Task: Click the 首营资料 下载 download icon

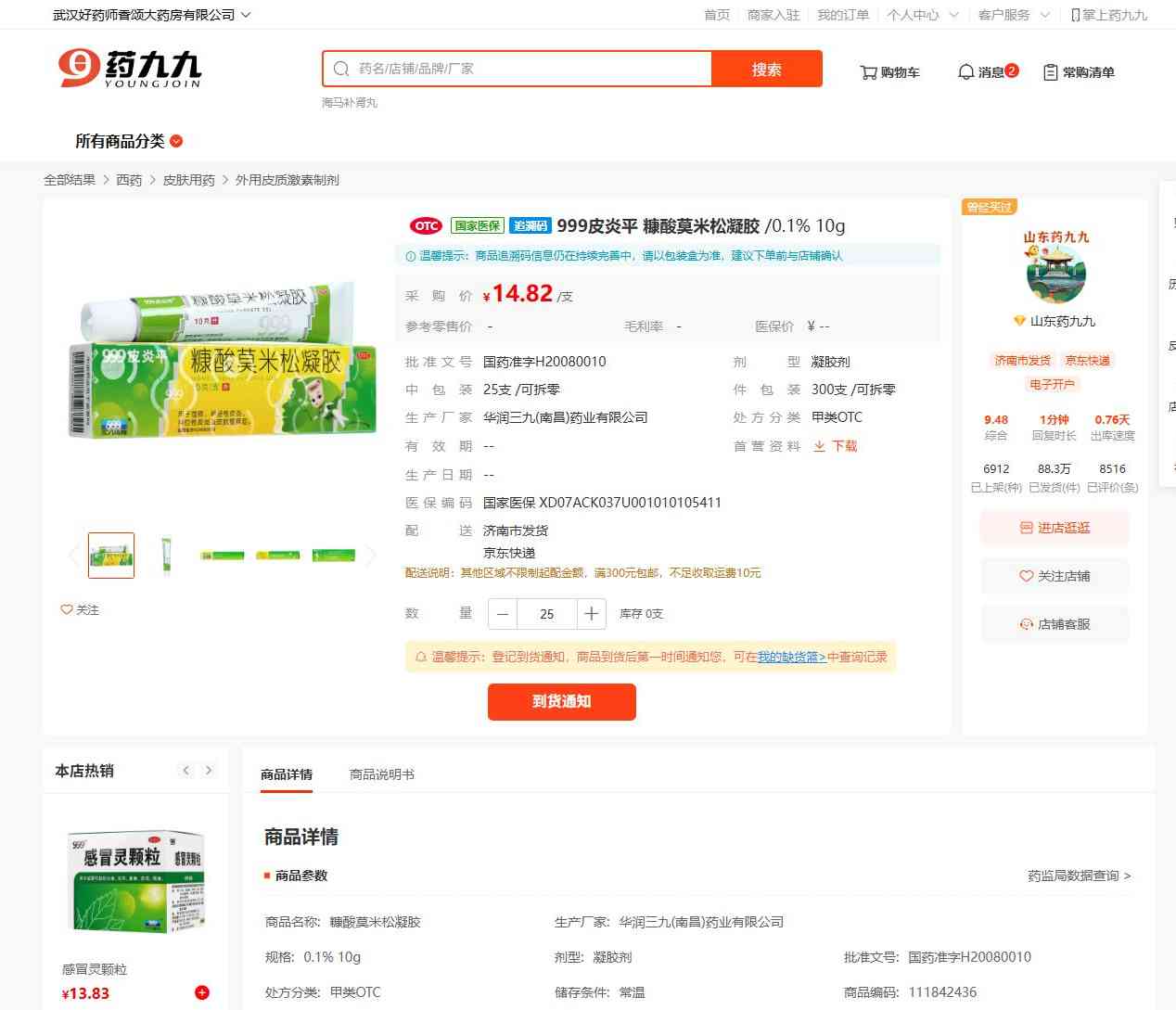Action: click(x=820, y=446)
